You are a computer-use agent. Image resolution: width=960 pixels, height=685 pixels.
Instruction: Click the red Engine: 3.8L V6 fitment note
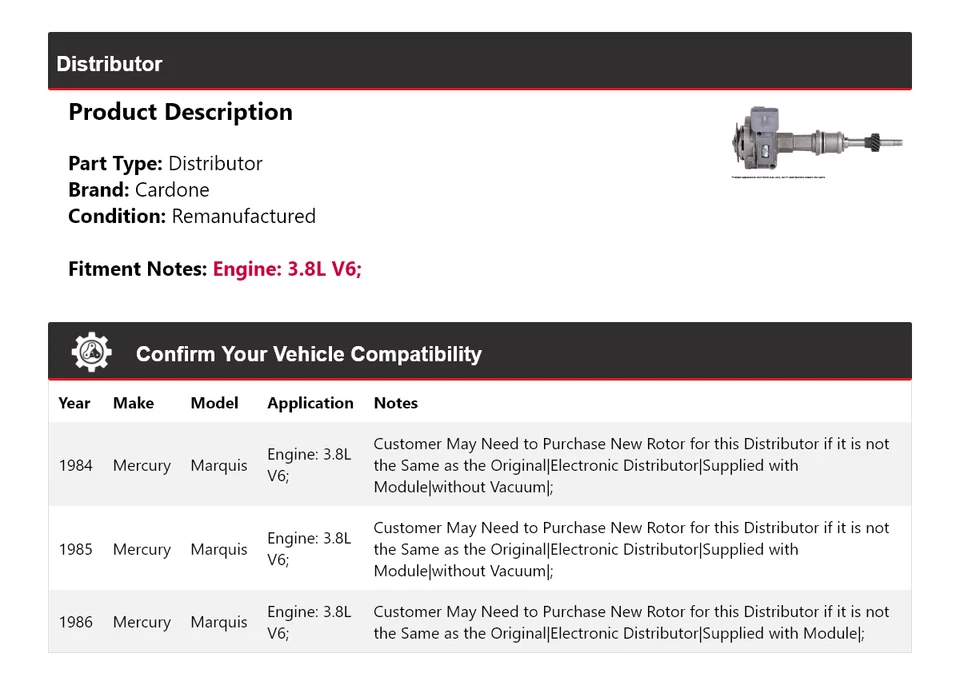coord(287,269)
